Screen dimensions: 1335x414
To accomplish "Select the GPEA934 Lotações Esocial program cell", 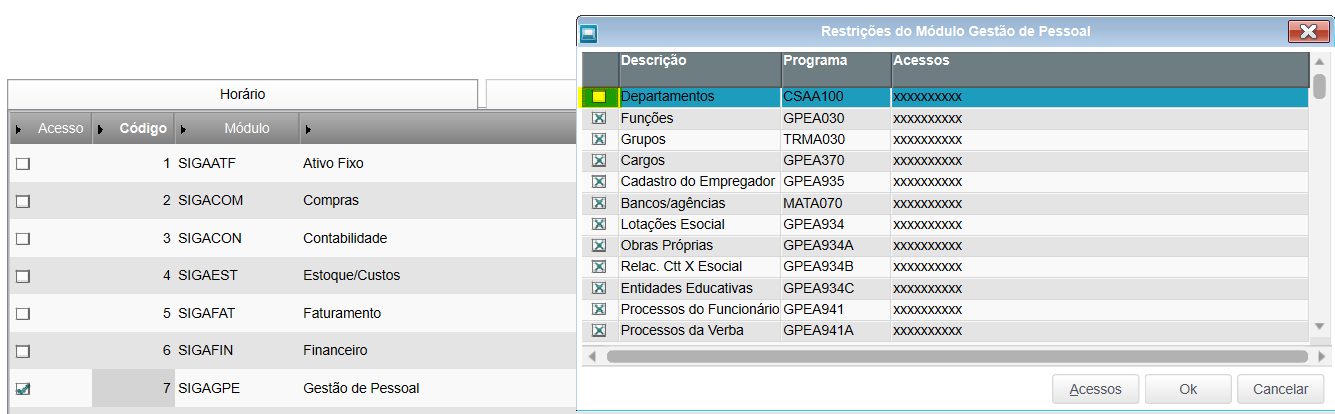I will (836, 224).
